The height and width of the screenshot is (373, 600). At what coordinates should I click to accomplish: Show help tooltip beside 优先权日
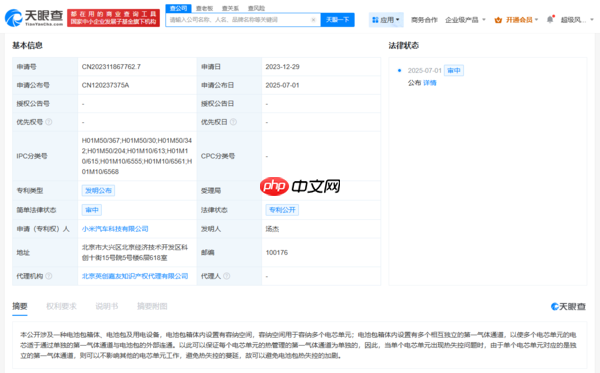(x=233, y=122)
